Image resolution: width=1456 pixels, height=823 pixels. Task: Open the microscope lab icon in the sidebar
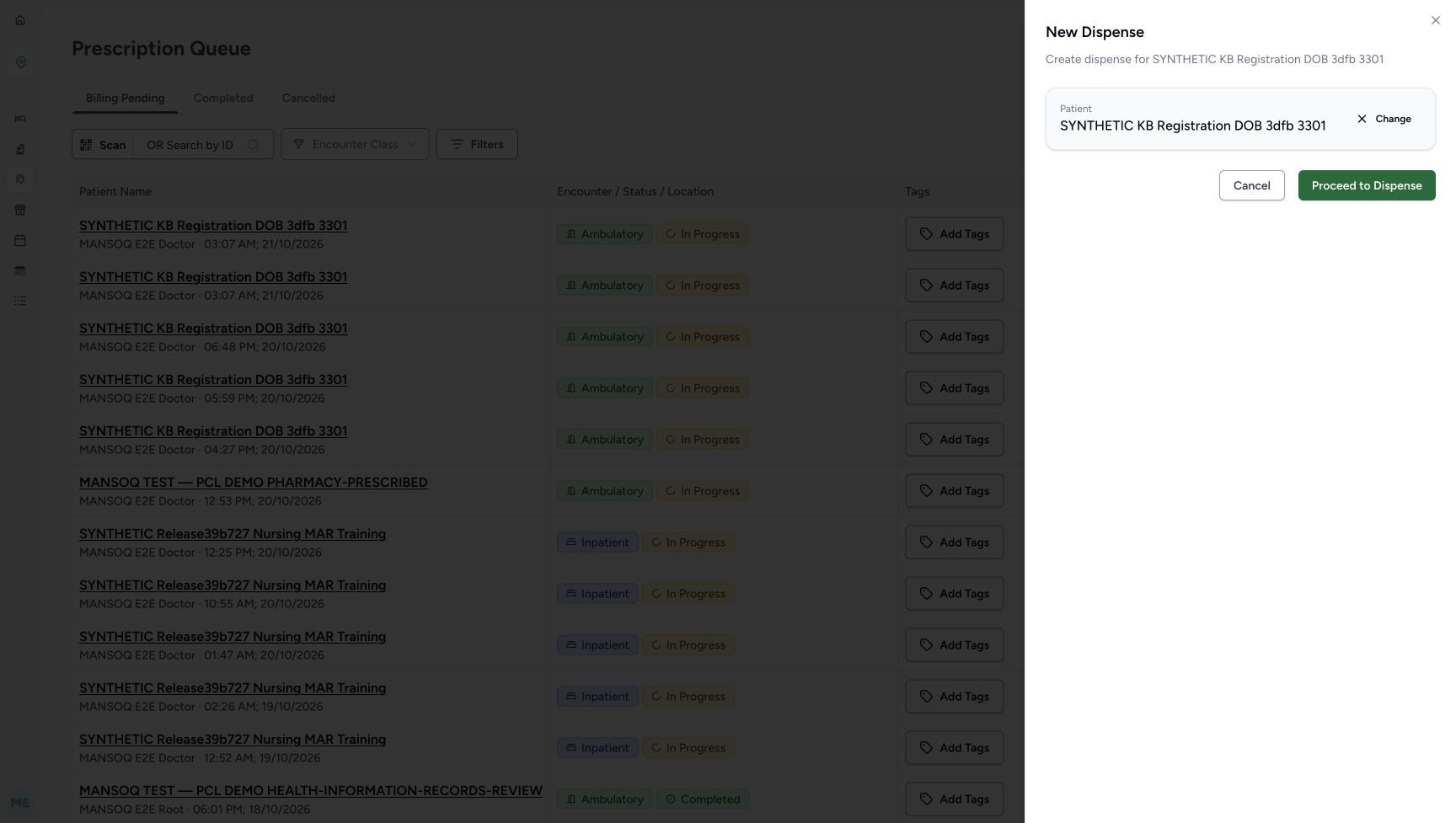[x=20, y=149]
